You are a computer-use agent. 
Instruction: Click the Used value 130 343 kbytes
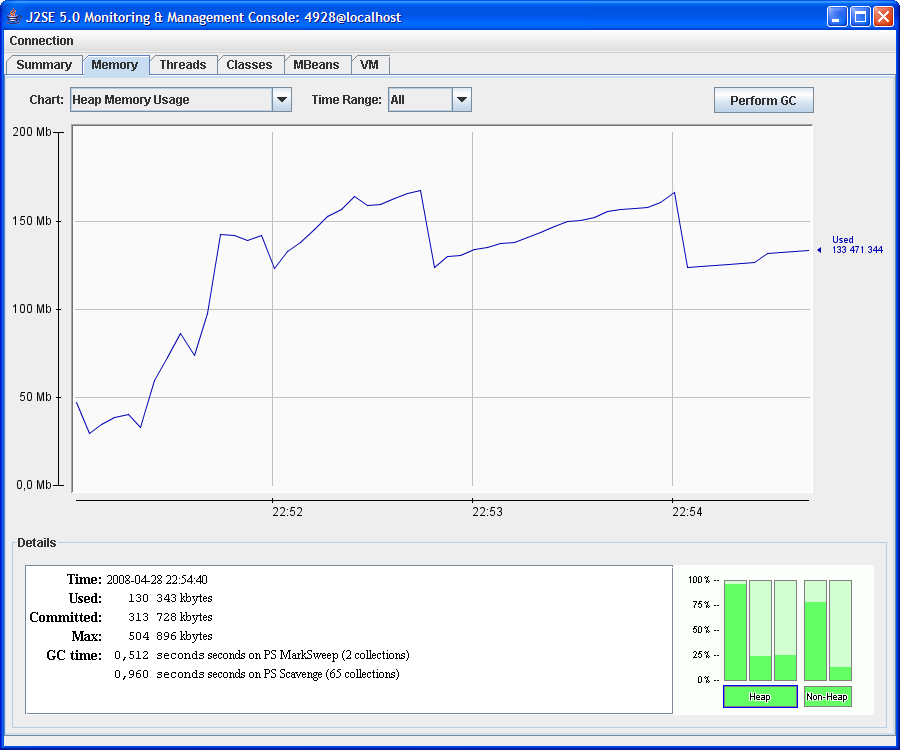click(170, 599)
